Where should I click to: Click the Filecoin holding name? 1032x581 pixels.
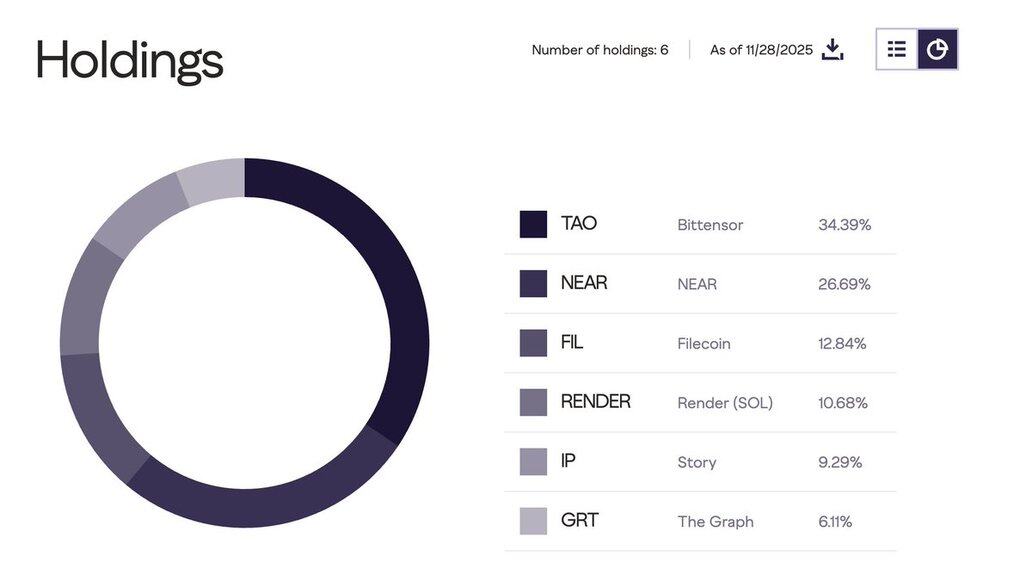click(x=704, y=344)
